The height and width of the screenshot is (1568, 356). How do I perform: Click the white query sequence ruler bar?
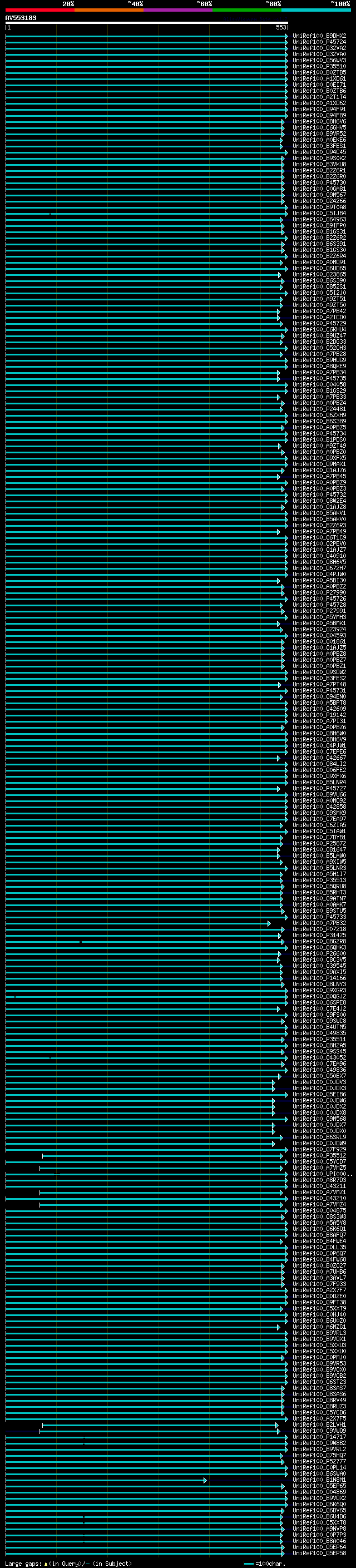coord(147,23)
